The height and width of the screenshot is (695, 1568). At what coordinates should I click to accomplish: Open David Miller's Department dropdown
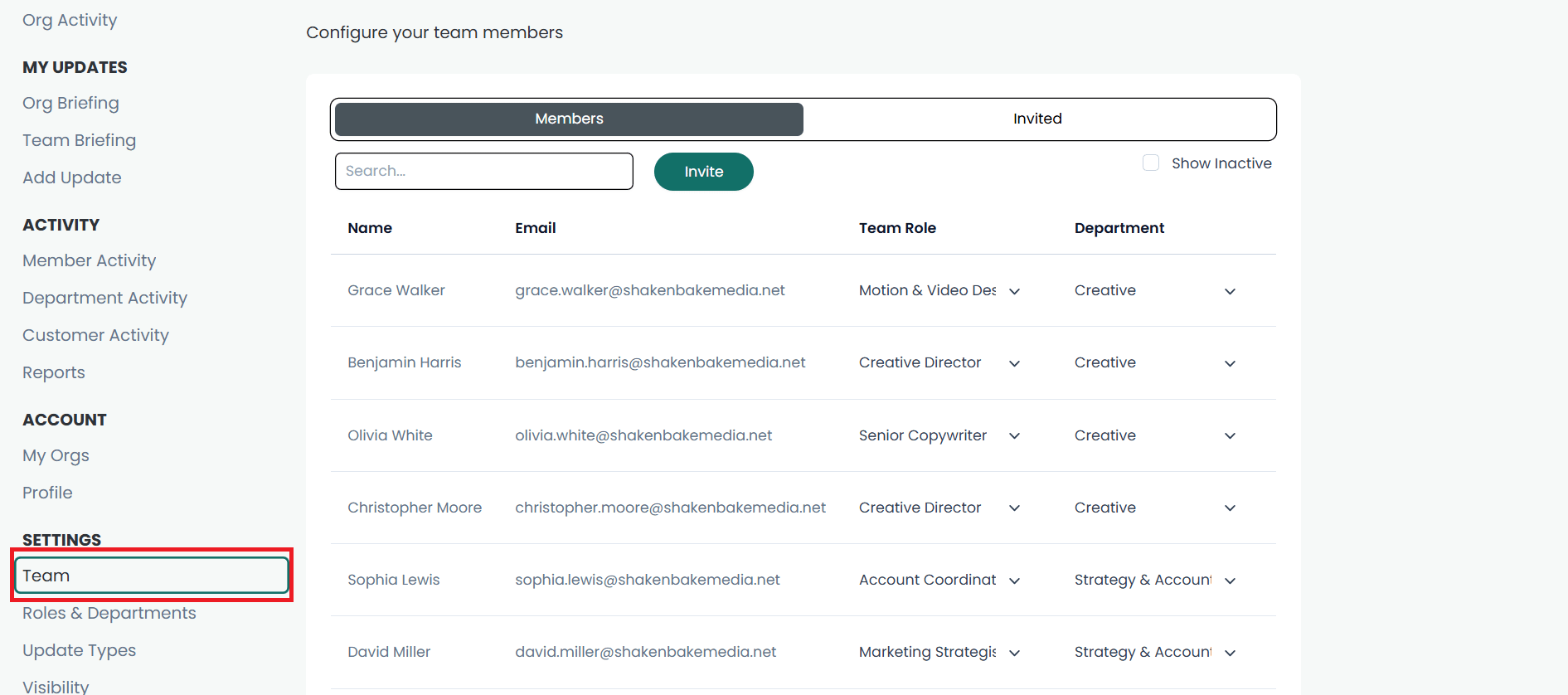(x=1156, y=652)
